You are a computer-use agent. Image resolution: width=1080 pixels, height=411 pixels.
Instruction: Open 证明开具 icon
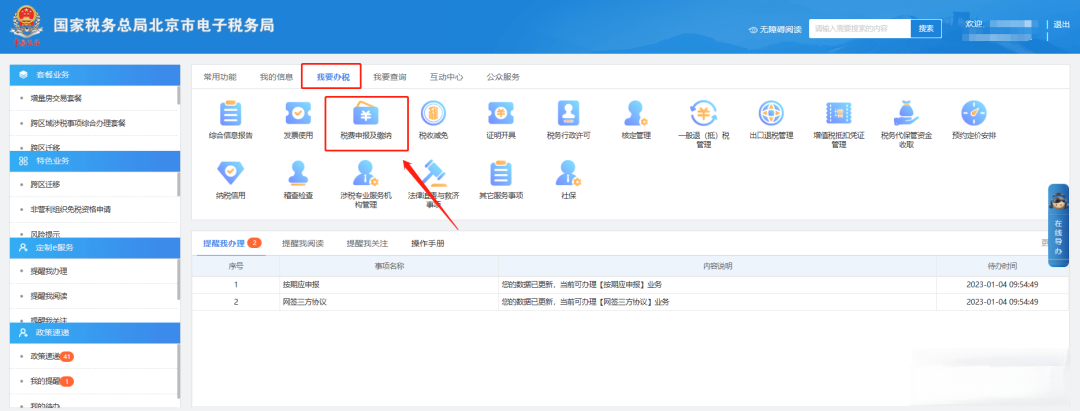click(x=501, y=113)
